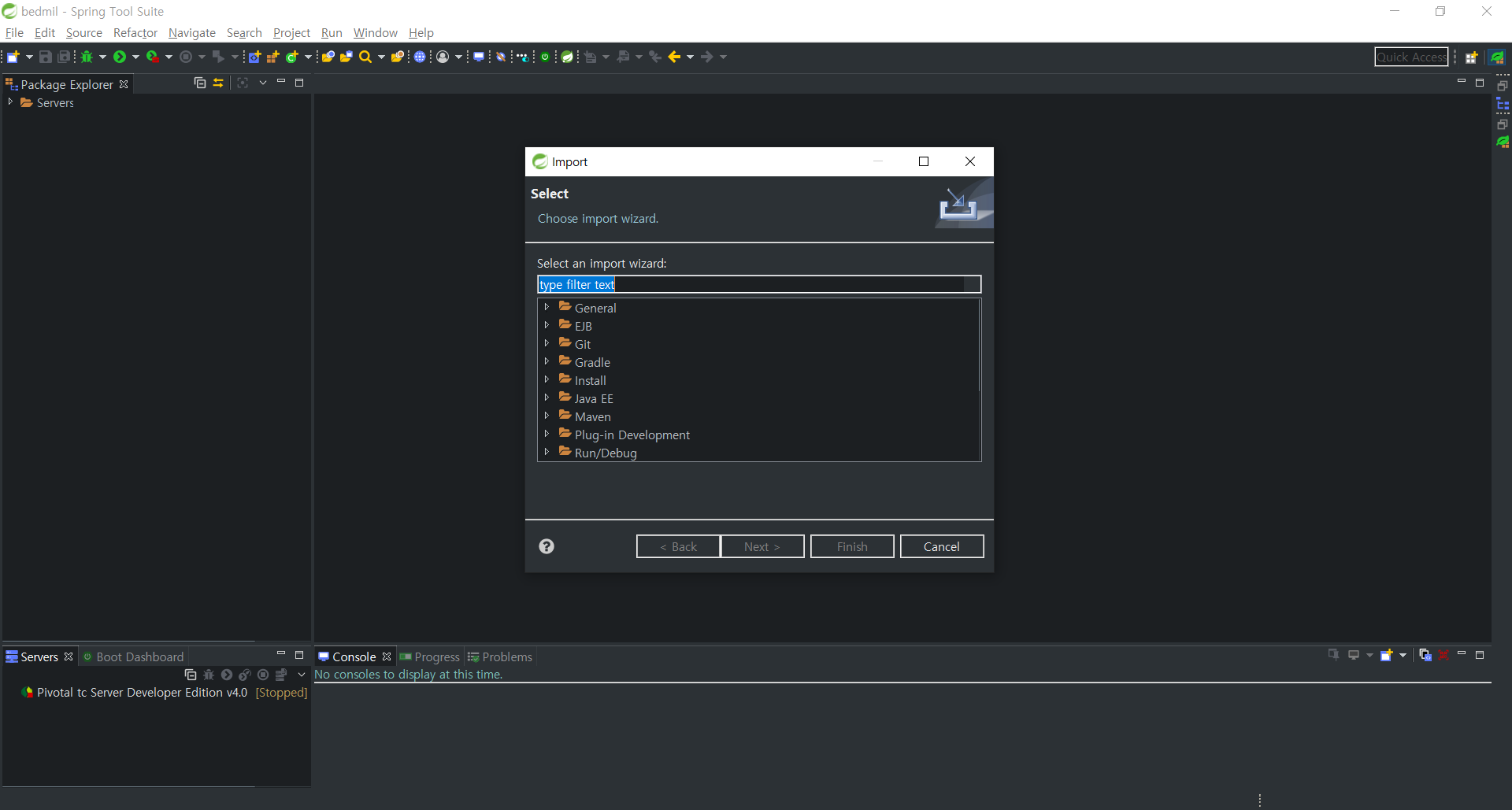Expand the Gradle import category
This screenshot has height=810, width=1512.
point(547,361)
